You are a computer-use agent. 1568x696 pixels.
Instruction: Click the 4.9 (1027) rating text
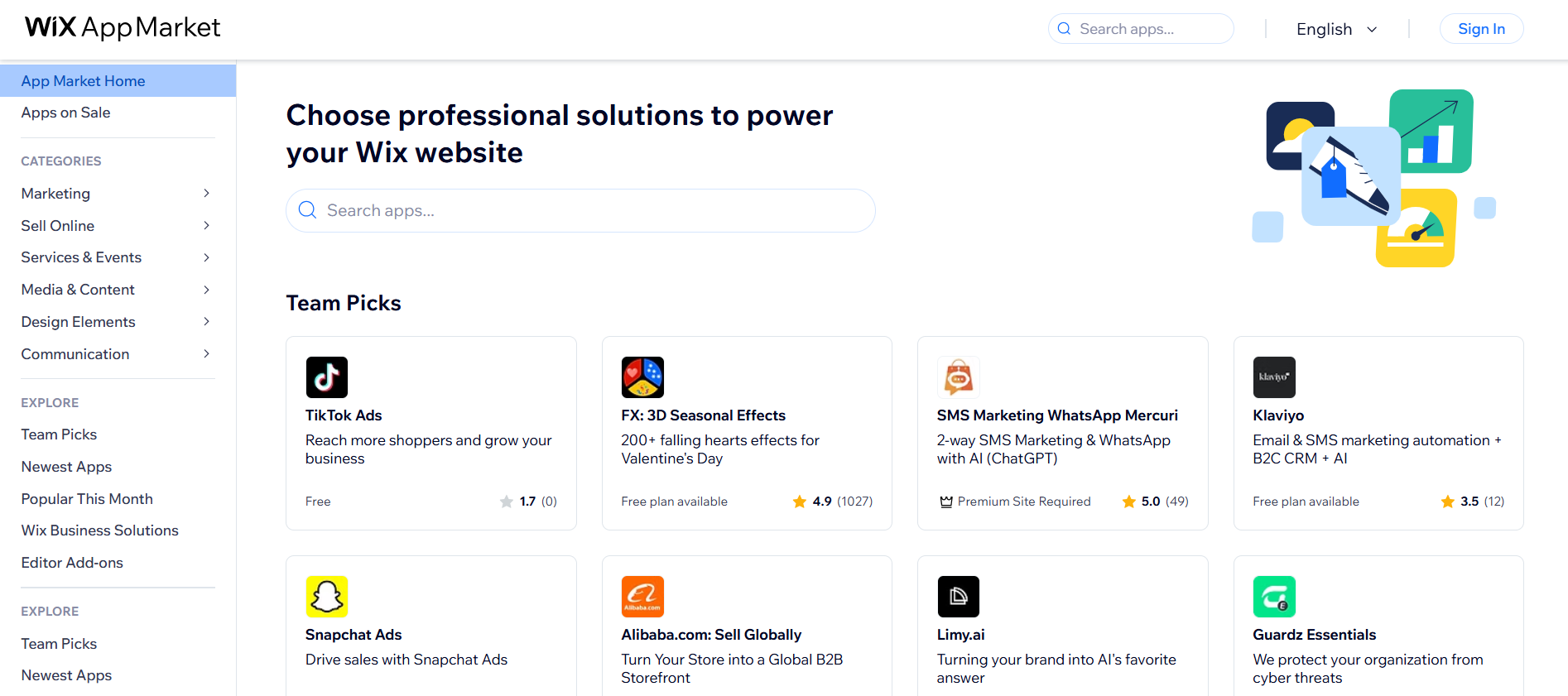842,502
